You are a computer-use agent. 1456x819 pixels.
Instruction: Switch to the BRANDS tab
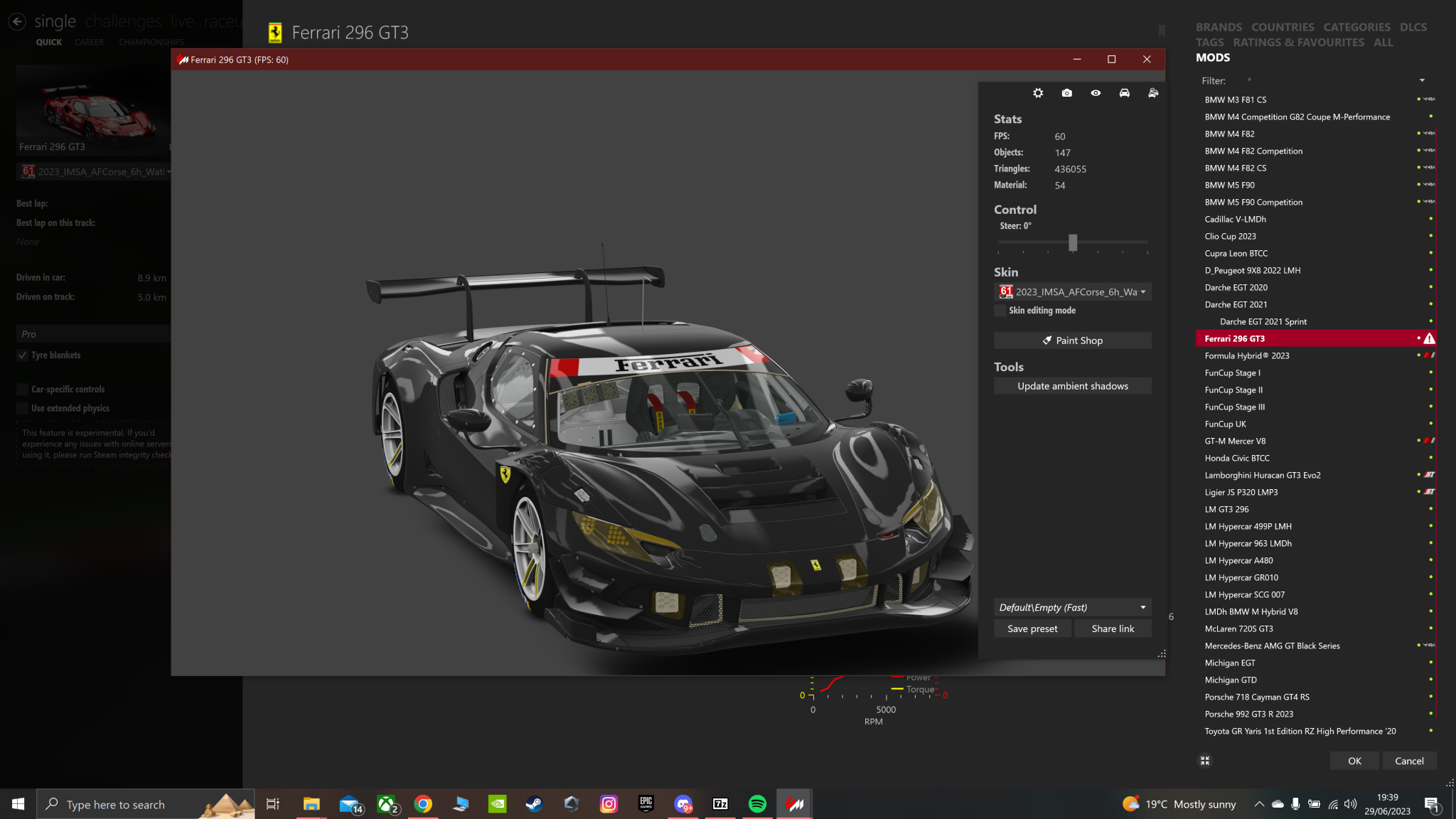tap(1219, 27)
